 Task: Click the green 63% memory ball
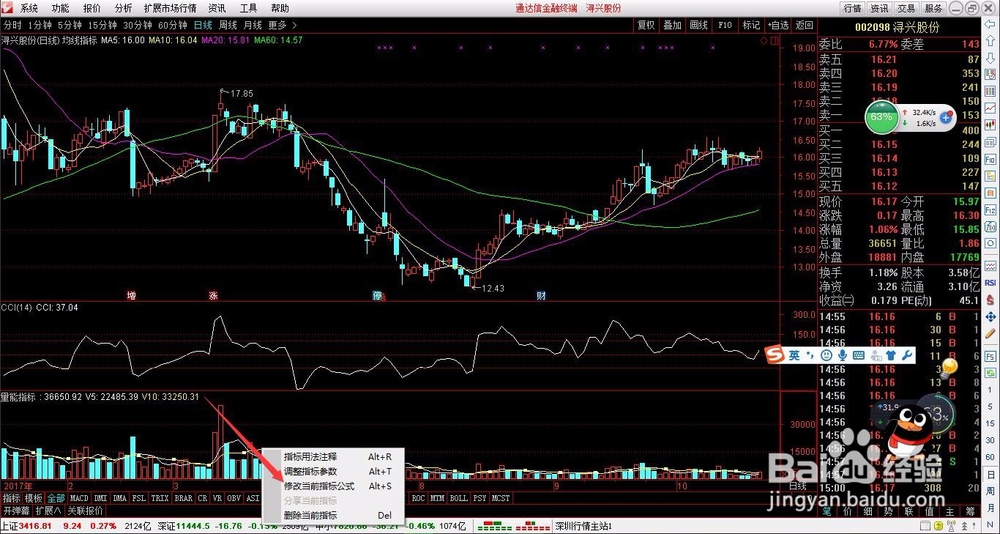point(881,117)
